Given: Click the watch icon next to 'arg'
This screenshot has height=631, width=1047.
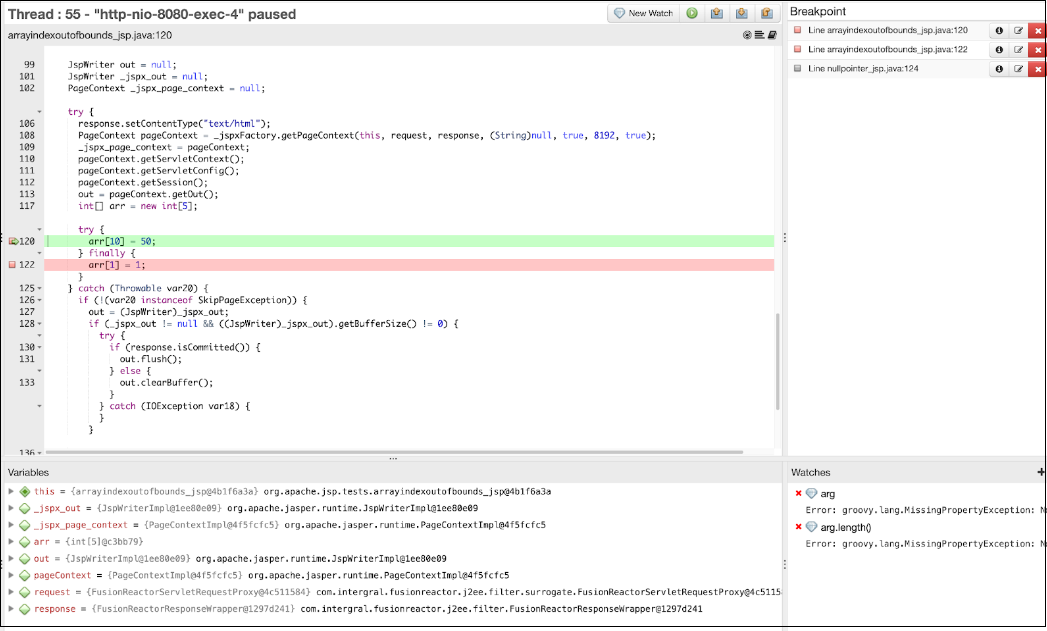Looking at the screenshot, I should point(811,493).
